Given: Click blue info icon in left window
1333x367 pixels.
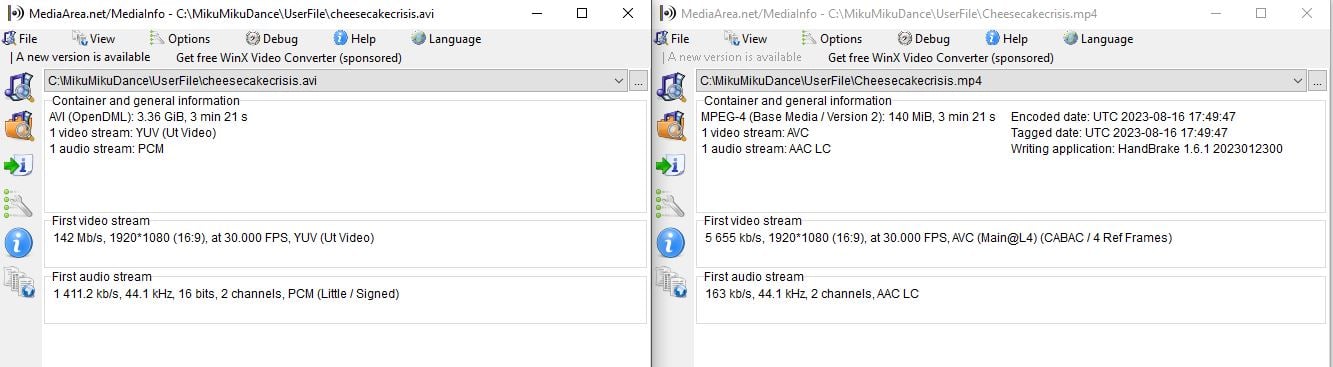Looking at the screenshot, I should pyautogui.click(x=19, y=242).
